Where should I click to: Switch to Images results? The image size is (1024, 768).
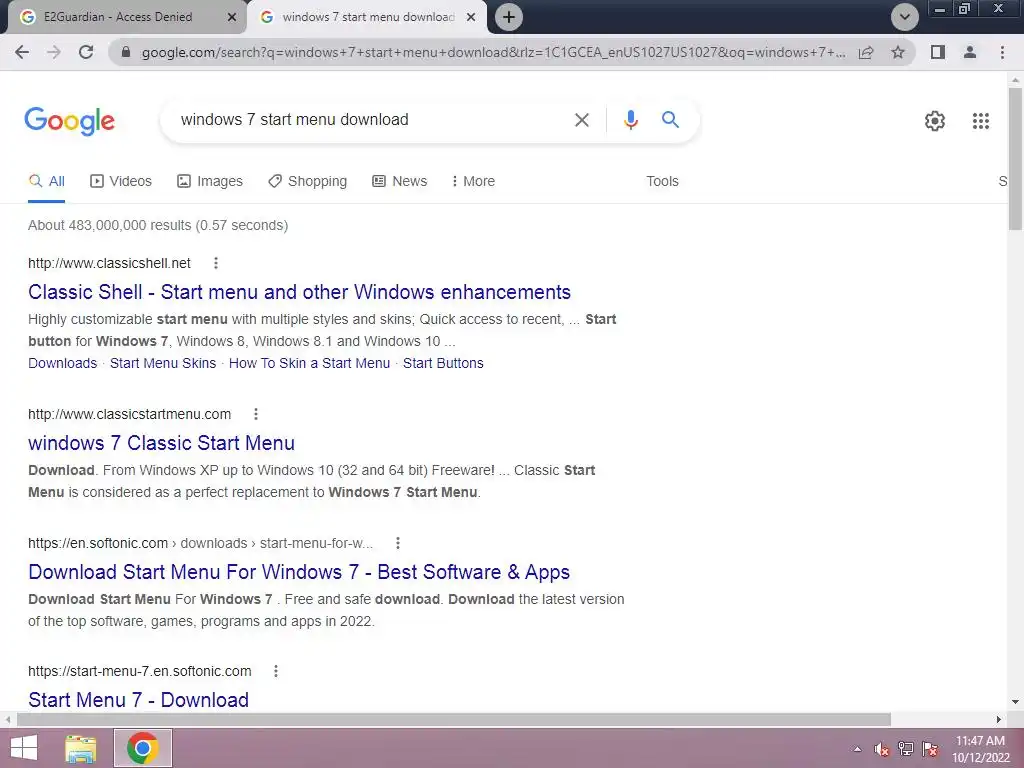210,182
